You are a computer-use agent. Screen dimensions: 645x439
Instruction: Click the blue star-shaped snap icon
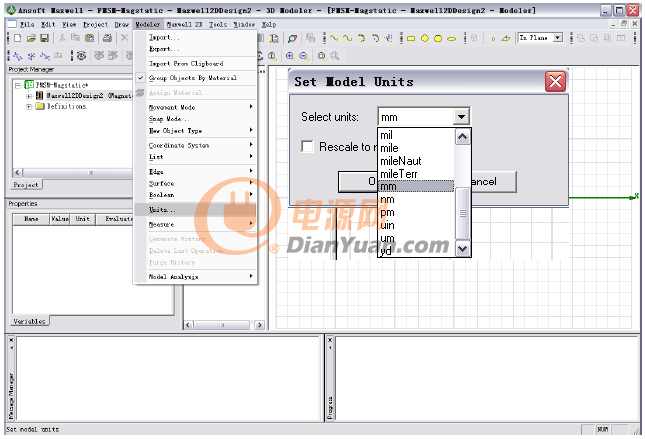31,56
